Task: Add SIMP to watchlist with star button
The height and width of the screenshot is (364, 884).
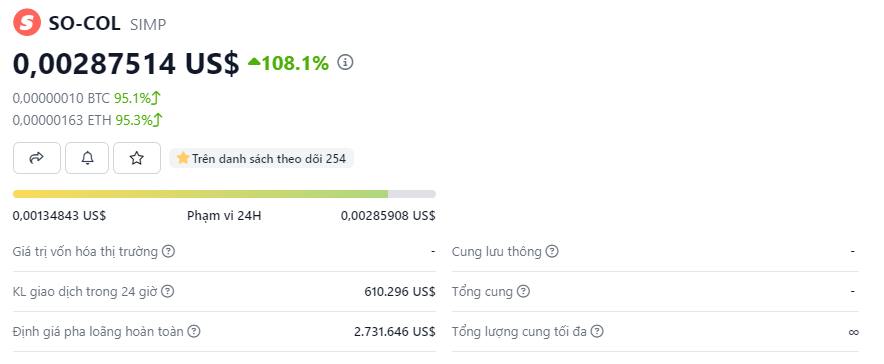Action: pyautogui.click(x=137, y=158)
